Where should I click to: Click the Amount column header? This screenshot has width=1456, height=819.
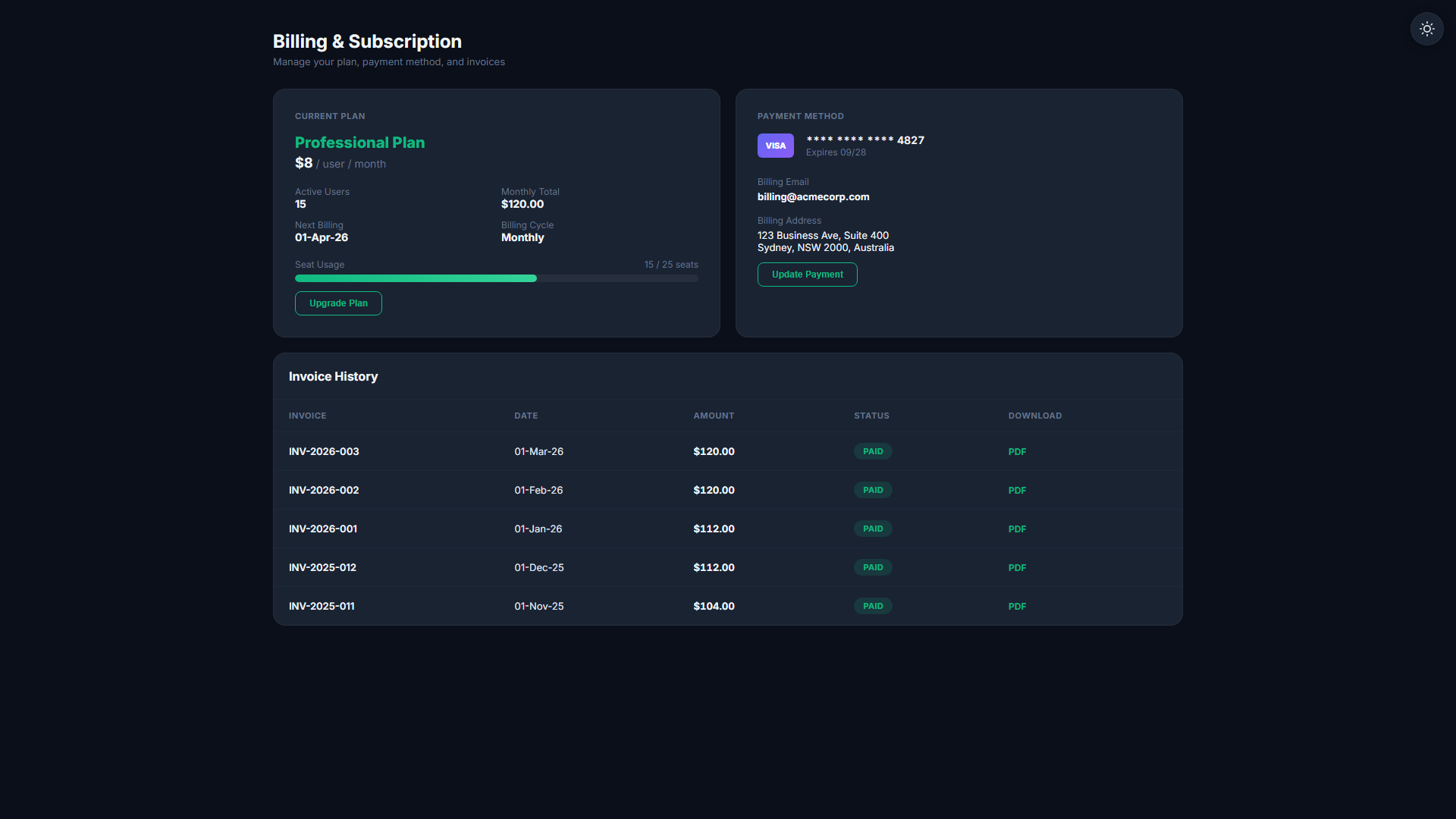714,416
